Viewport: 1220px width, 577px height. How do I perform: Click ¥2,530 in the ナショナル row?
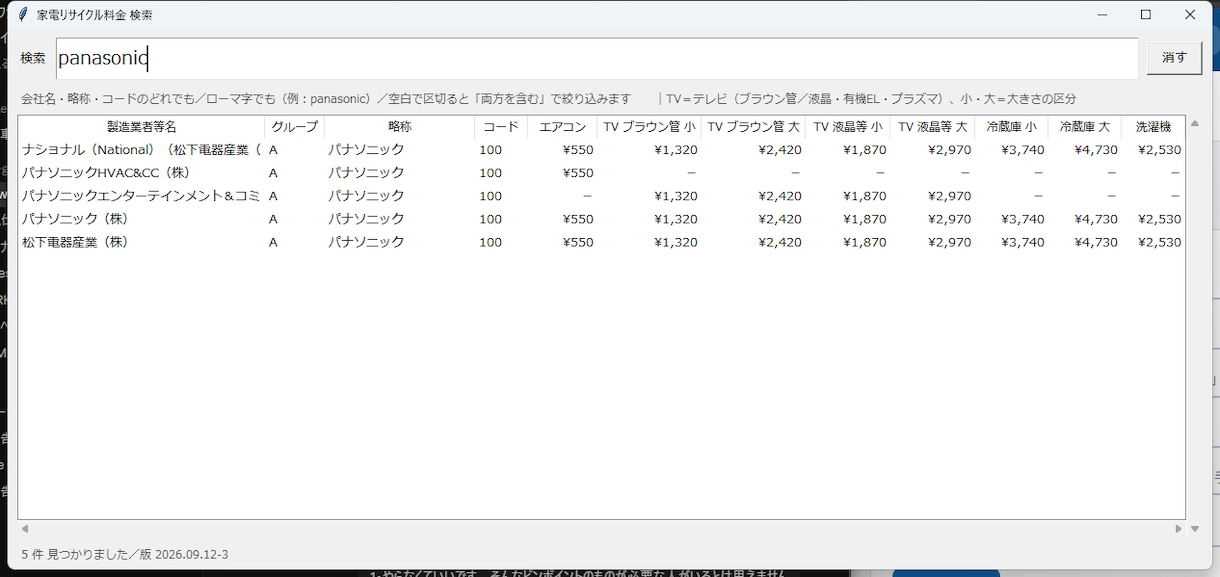[x=1159, y=150]
